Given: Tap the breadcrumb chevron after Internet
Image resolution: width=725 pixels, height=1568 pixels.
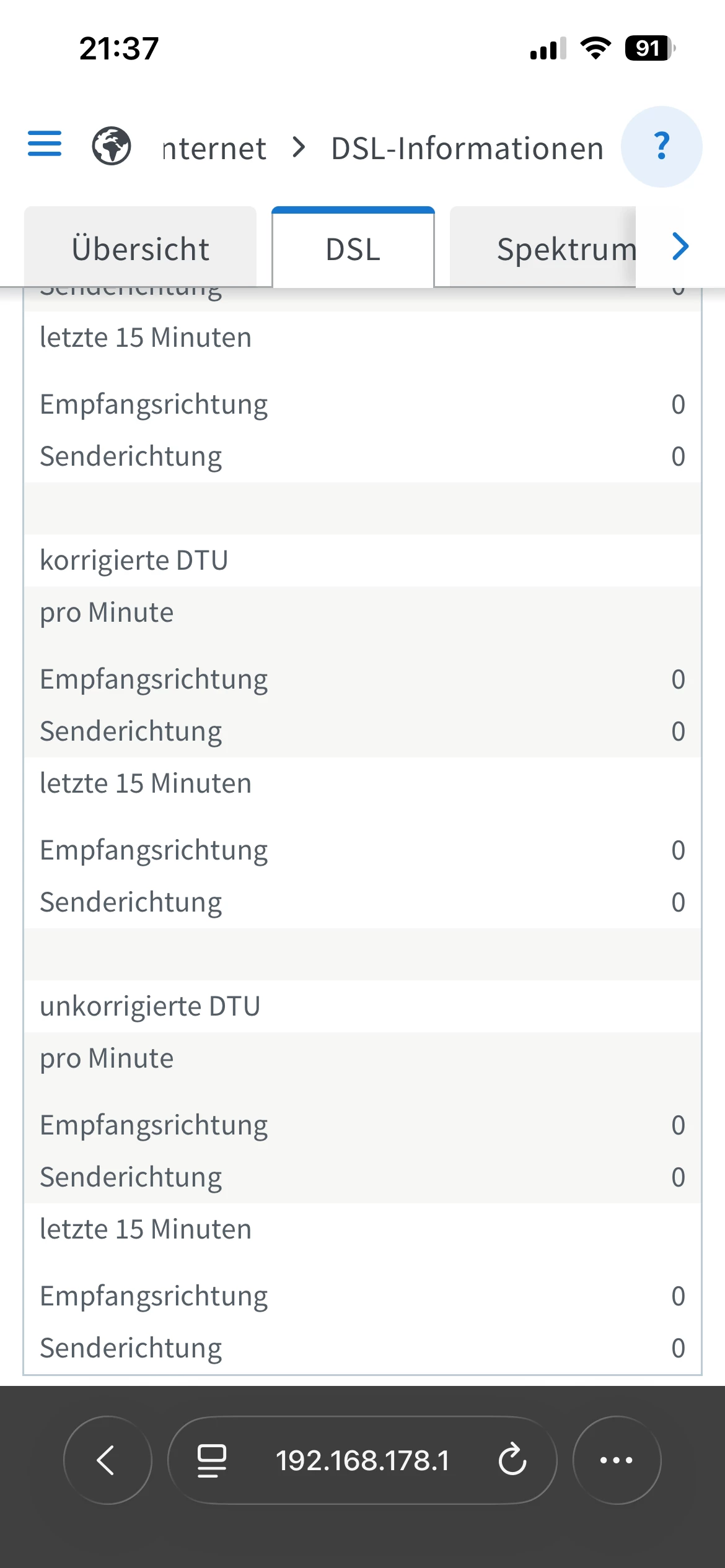Looking at the screenshot, I should click(x=299, y=147).
